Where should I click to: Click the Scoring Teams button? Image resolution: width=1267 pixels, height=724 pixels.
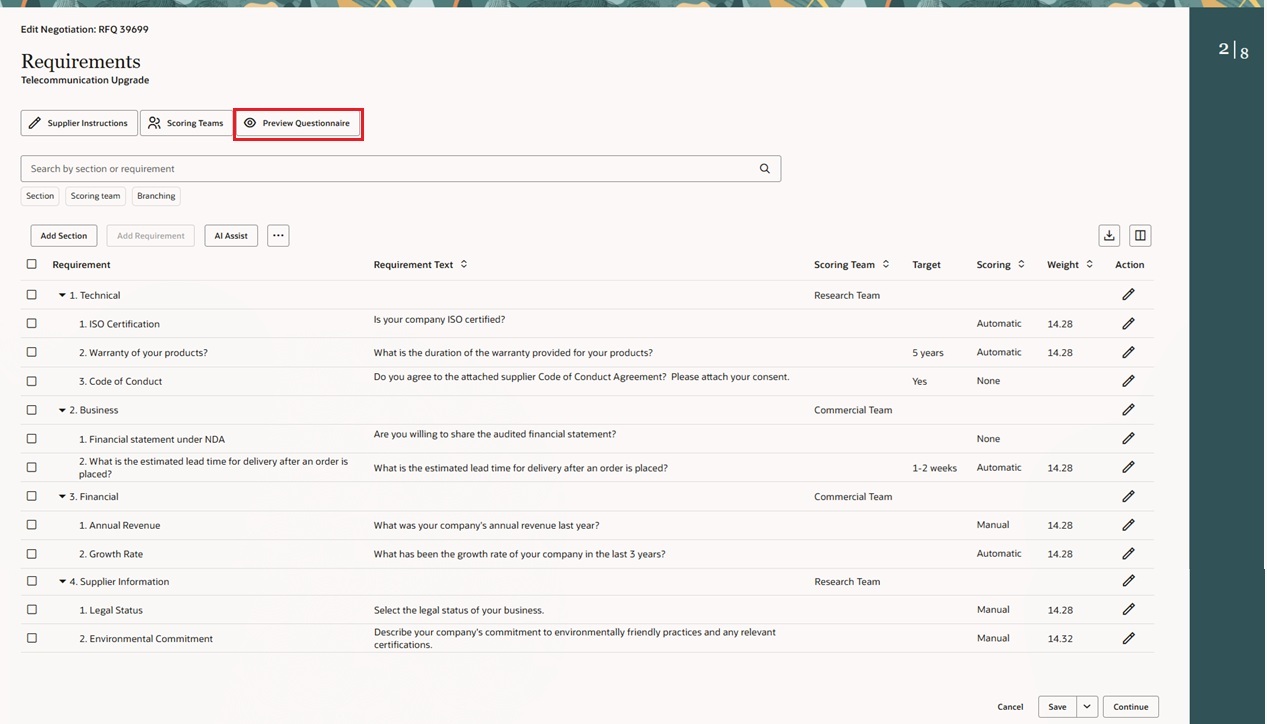click(x=186, y=123)
